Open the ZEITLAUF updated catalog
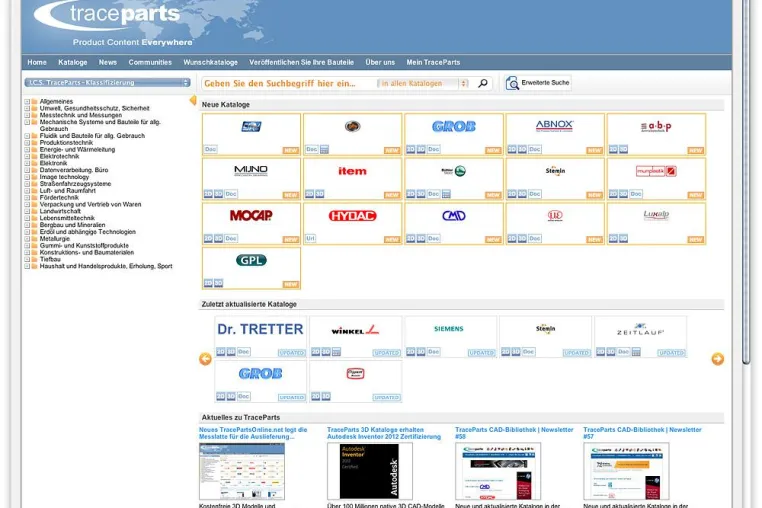Viewport: 762px width, 508px height. click(x=640, y=329)
